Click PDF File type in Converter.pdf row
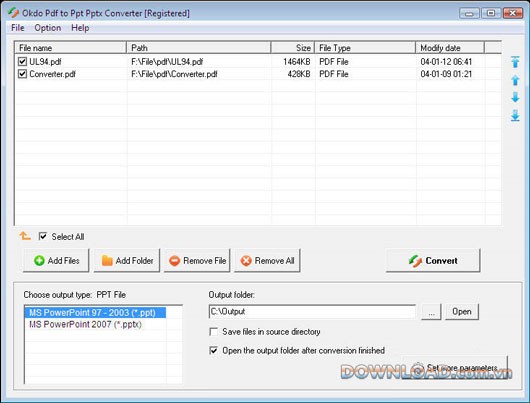 pos(334,74)
